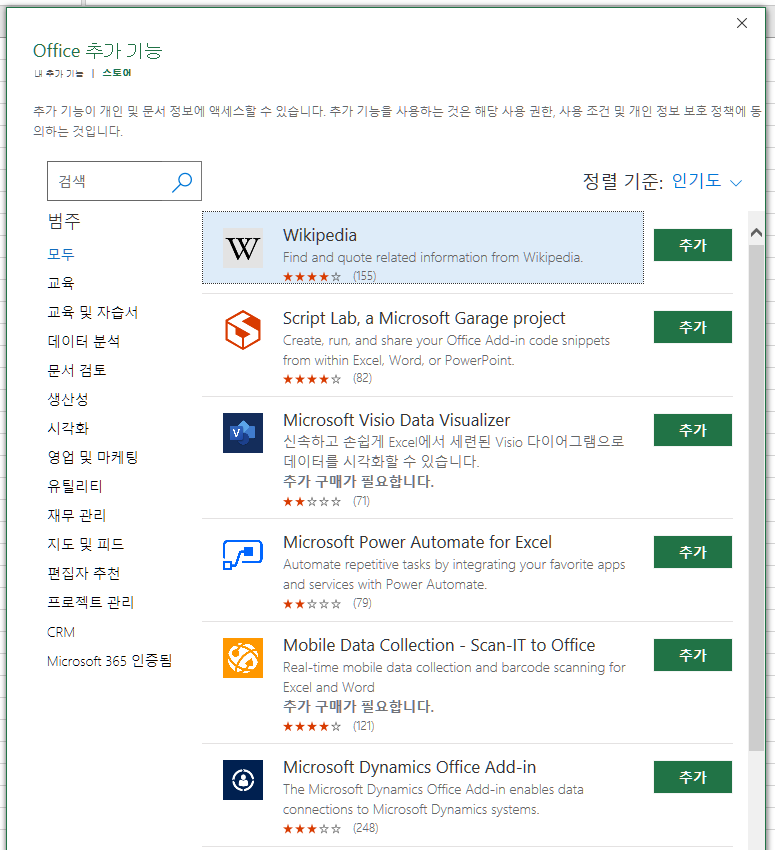The image size is (775, 850).
Task: Click the scrollbar up arrow
Action: point(757,233)
